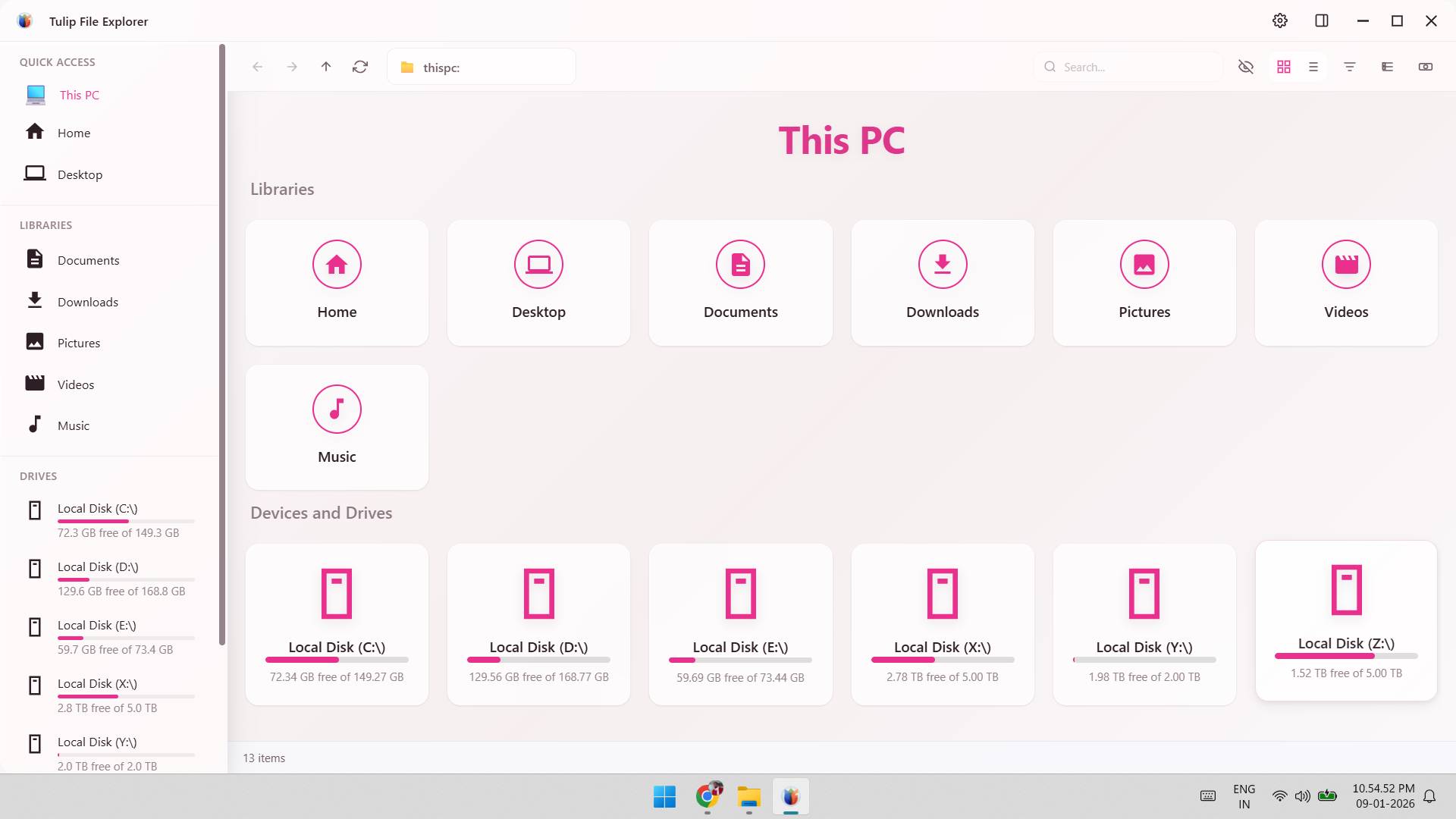The height and width of the screenshot is (819, 1456).
Task: Click the refresh icon in the toolbar
Action: click(x=360, y=67)
